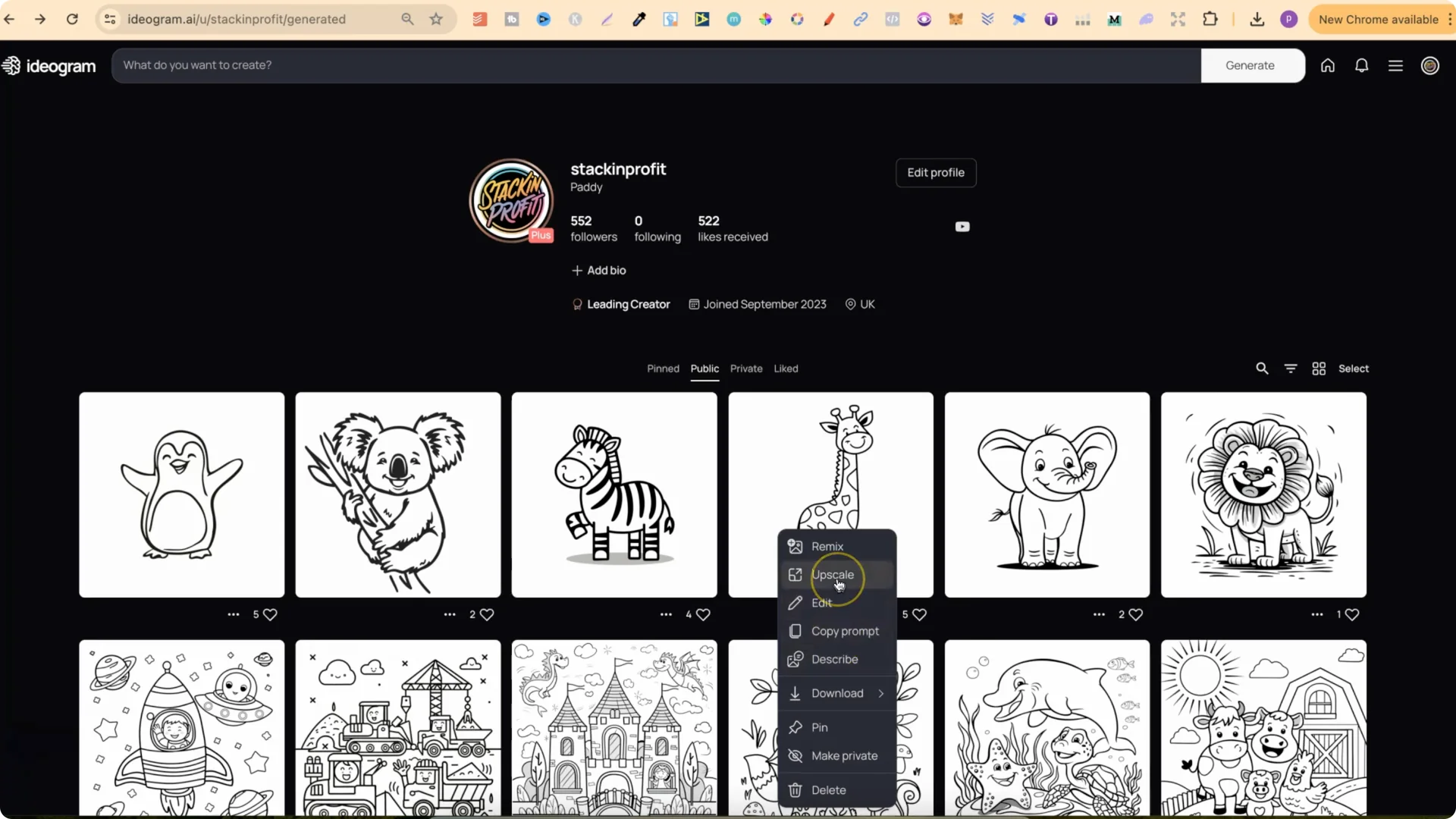Click the Generate button
1456x819 pixels.
[x=1251, y=65]
